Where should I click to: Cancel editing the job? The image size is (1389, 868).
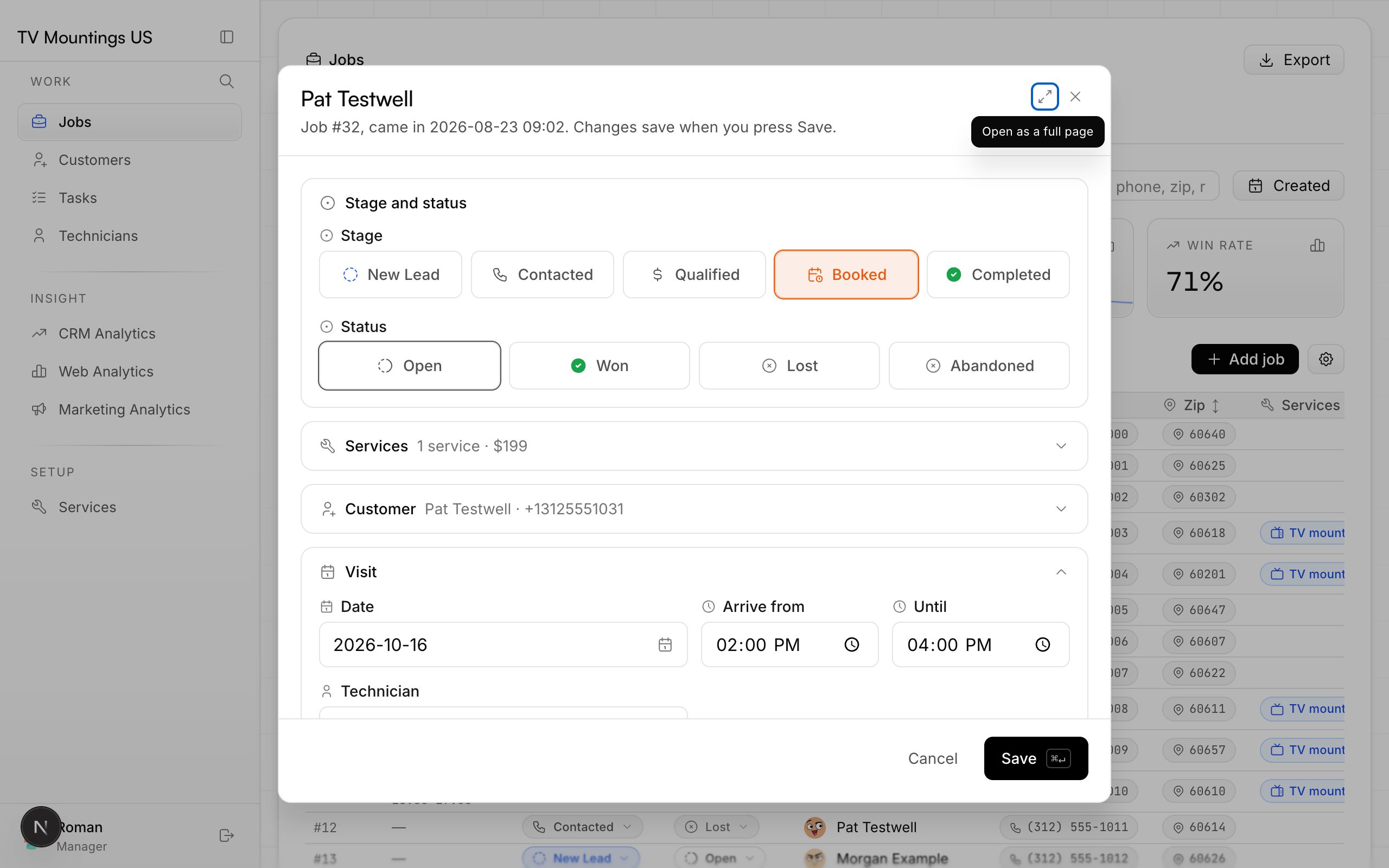pos(933,758)
